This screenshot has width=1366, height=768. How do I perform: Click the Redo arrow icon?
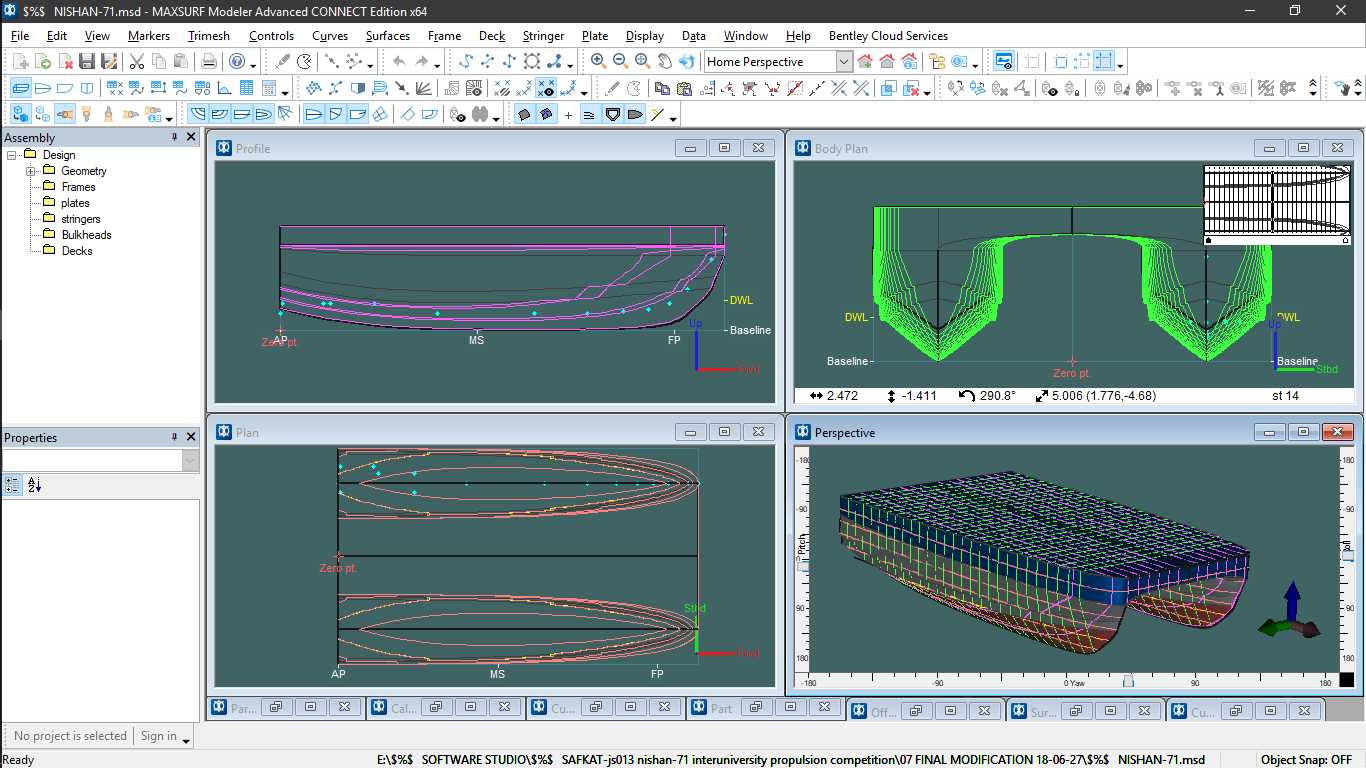[x=421, y=61]
